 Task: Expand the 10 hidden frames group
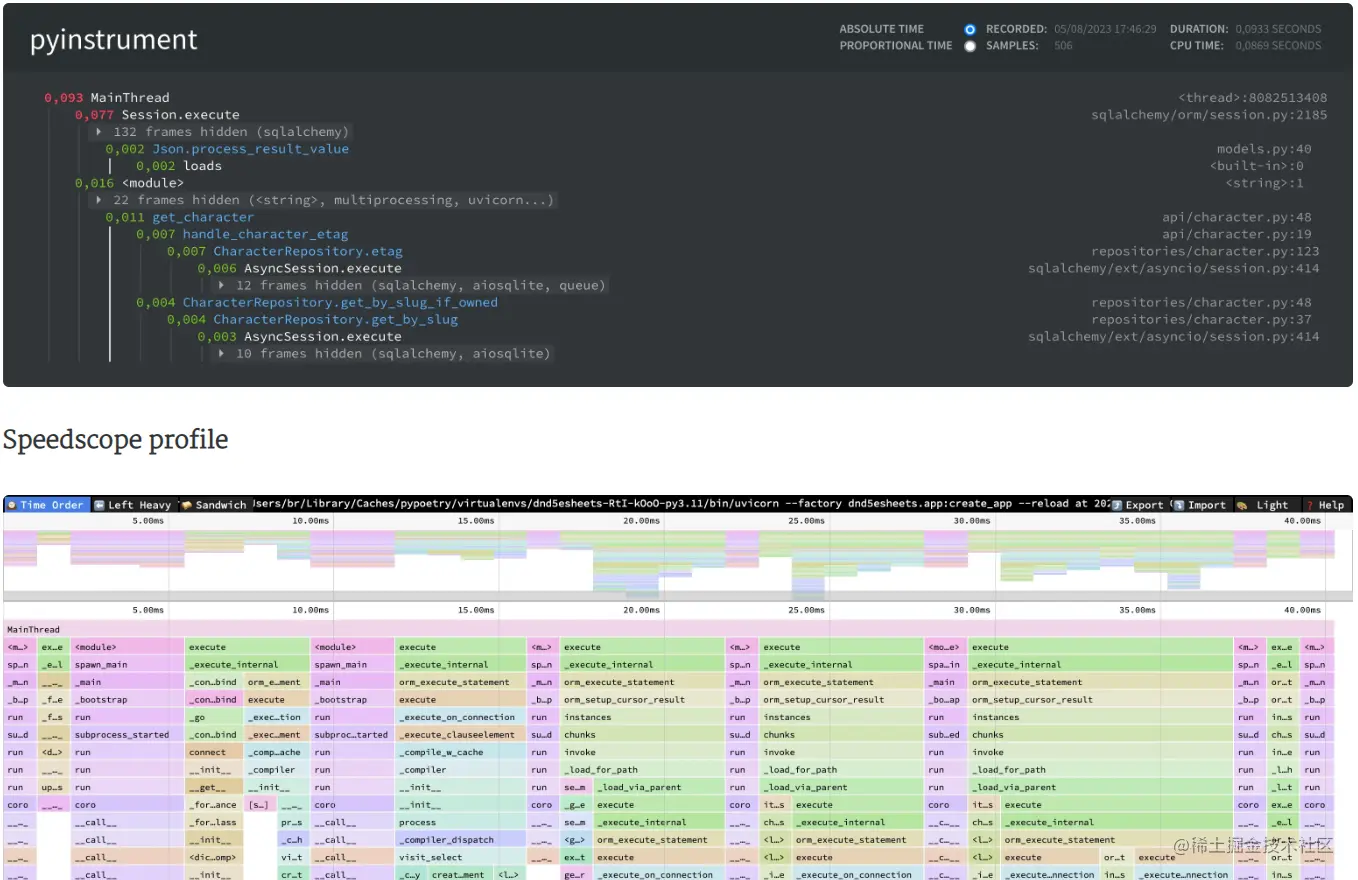pyautogui.click(x=222, y=353)
